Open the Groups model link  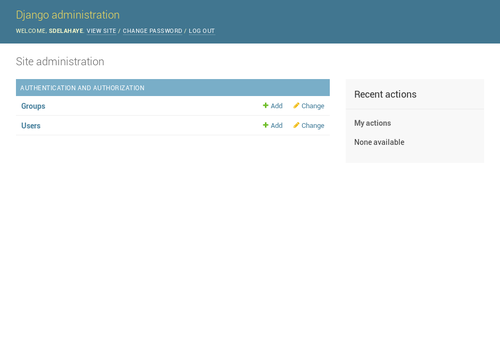tap(33, 106)
